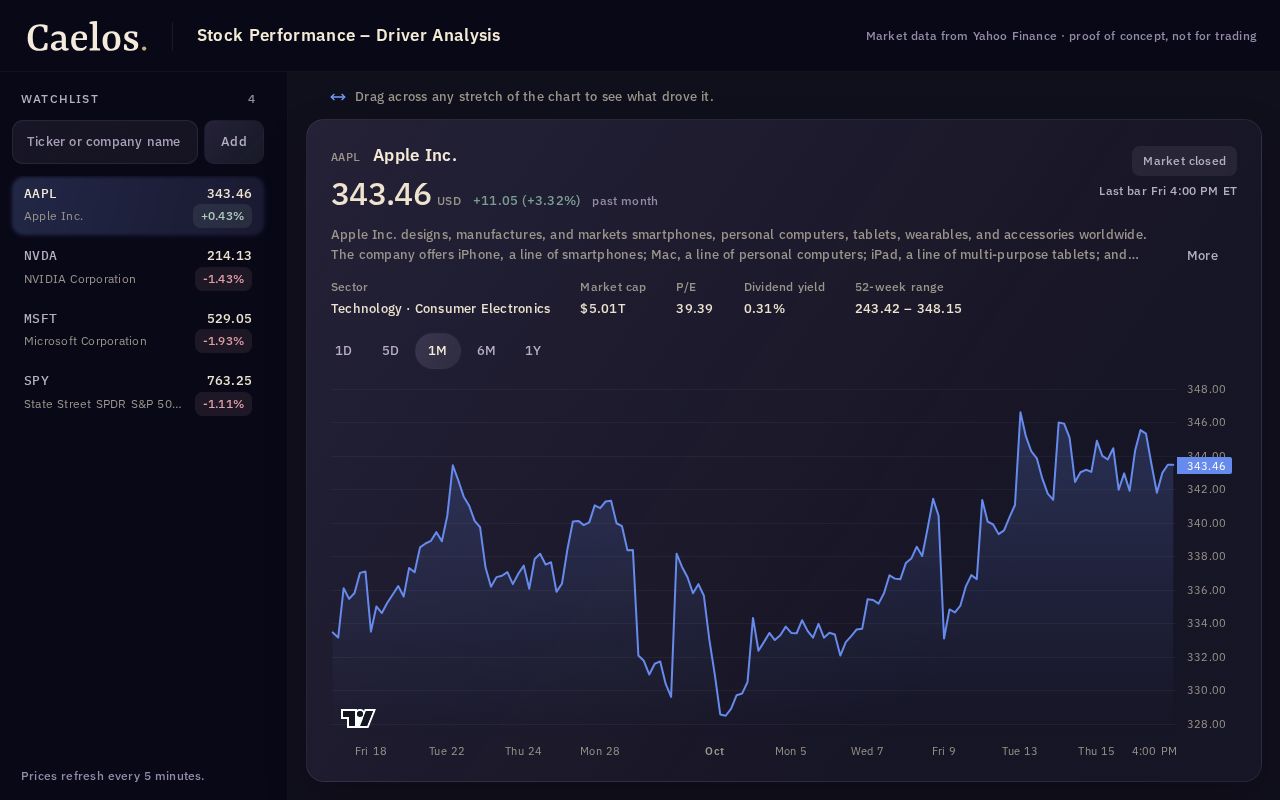The width and height of the screenshot is (1280, 800).
Task: Click the WATCHLIST header label
Action: click(x=60, y=99)
